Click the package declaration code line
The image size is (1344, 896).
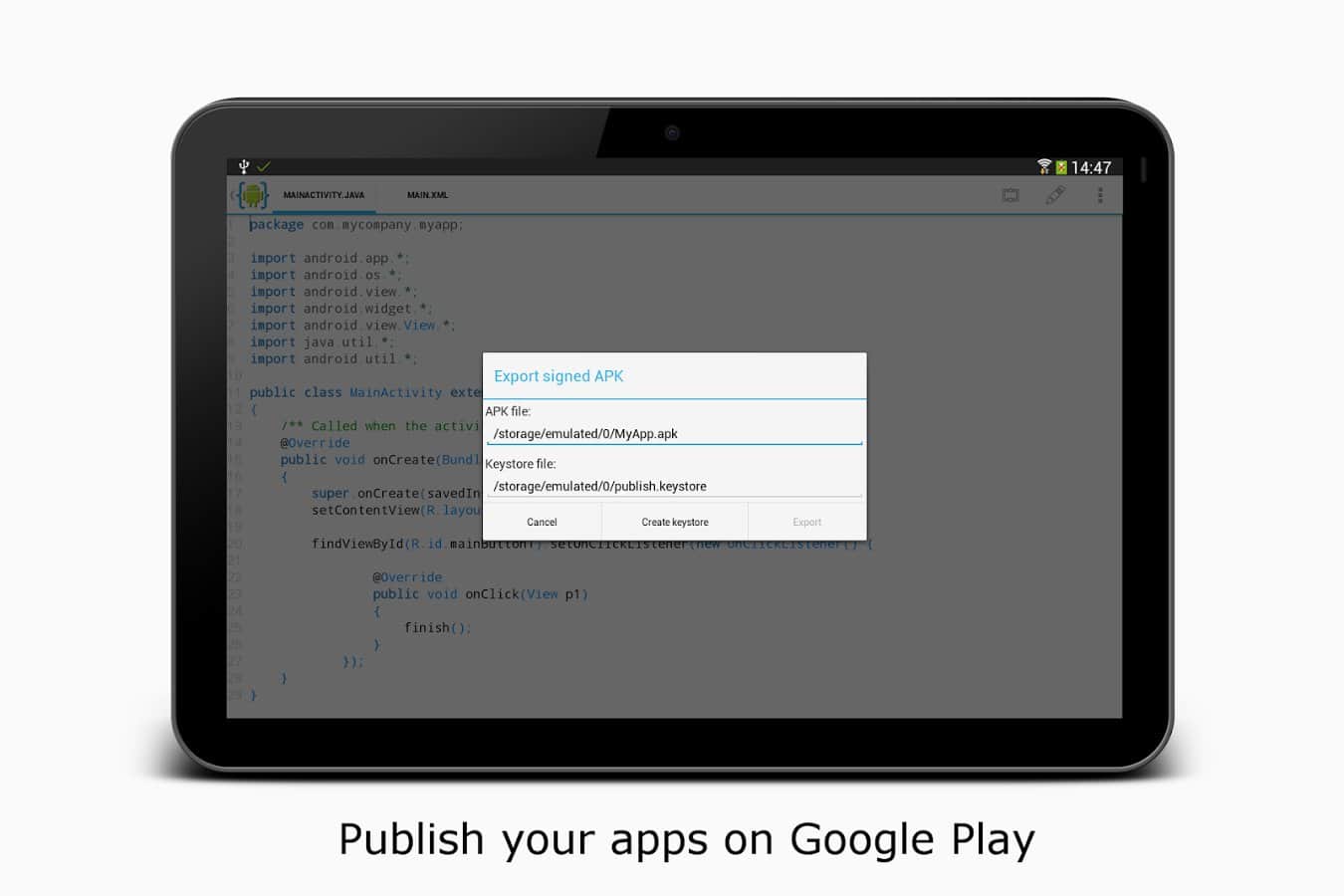355,225
